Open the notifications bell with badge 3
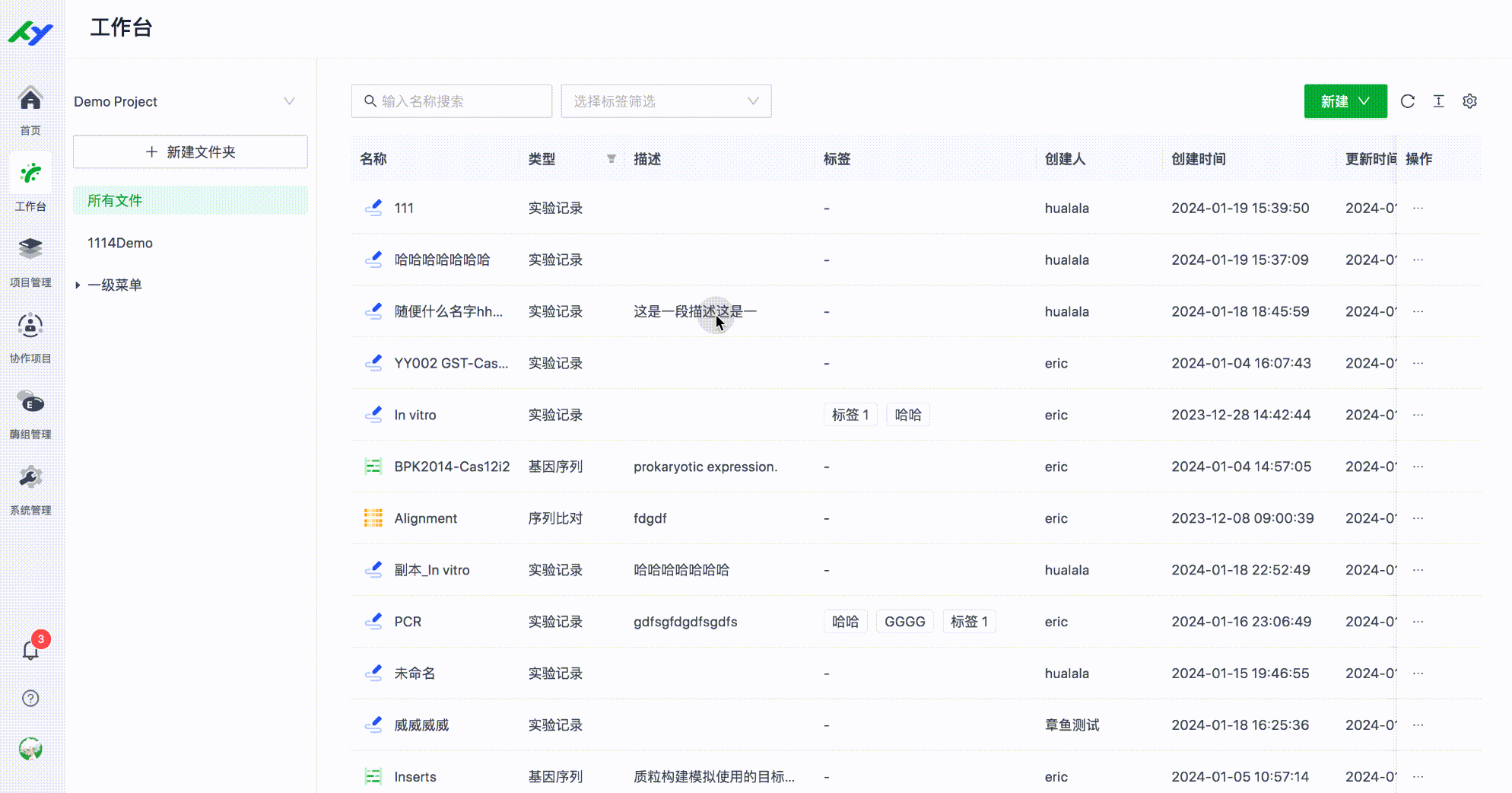Image resolution: width=1512 pixels, height=793 pixels. pyautogui.click(x=30, y=651)
